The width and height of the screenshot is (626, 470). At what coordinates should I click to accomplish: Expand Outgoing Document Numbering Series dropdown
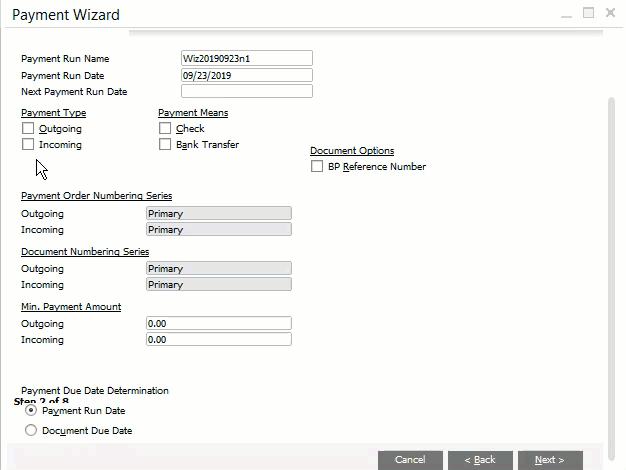pos(218,269)
